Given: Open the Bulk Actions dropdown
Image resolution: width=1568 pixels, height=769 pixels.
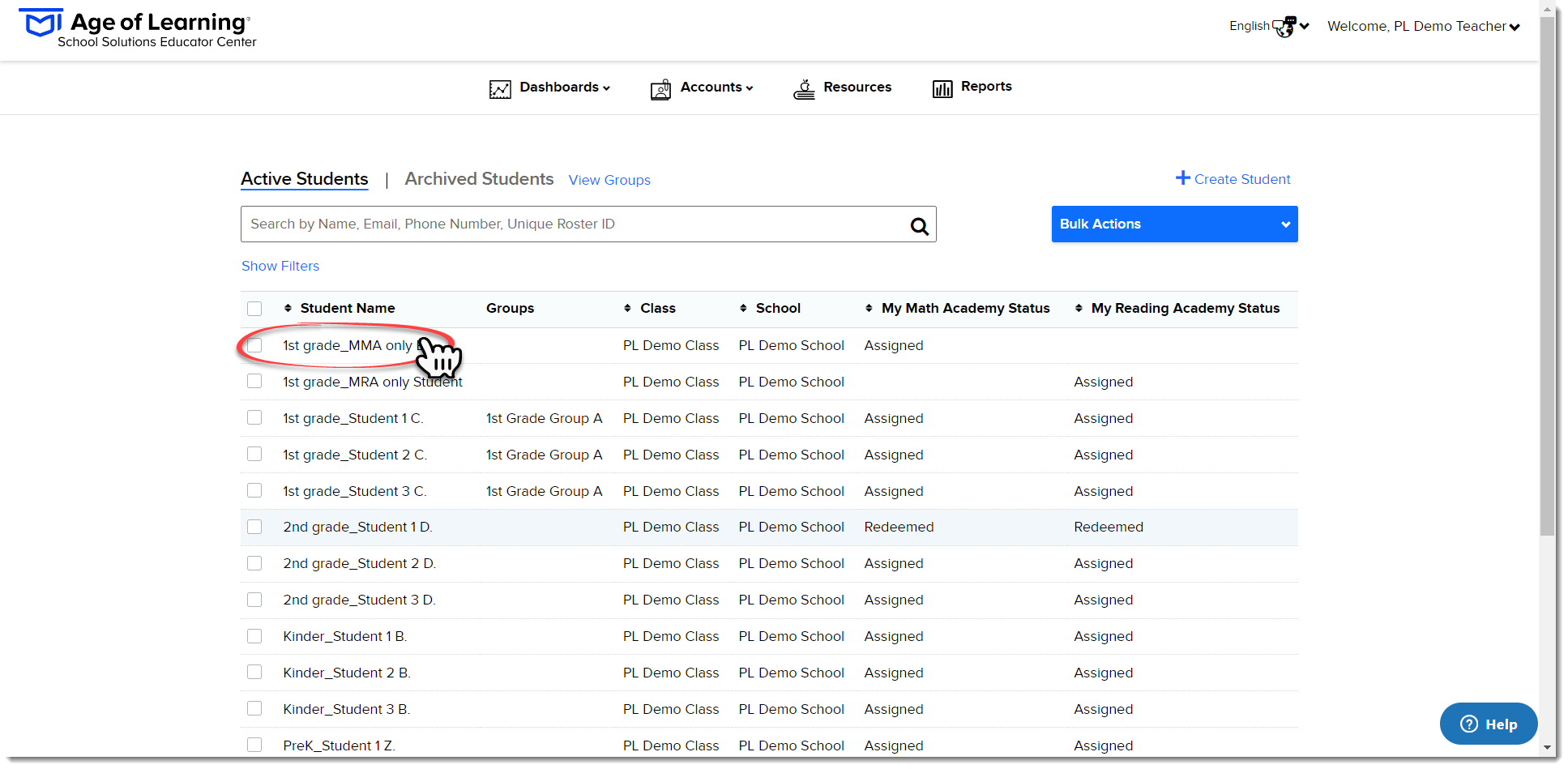Looking at the screenshot, I should (x=1174, y=224).
